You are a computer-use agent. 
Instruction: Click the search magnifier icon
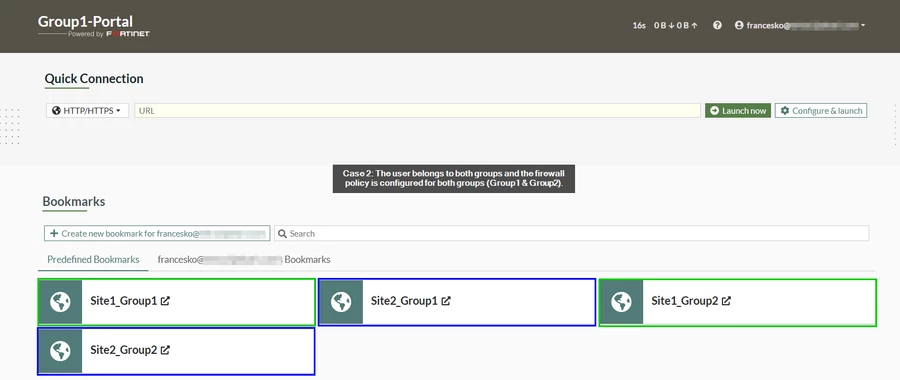coord(282,234)
